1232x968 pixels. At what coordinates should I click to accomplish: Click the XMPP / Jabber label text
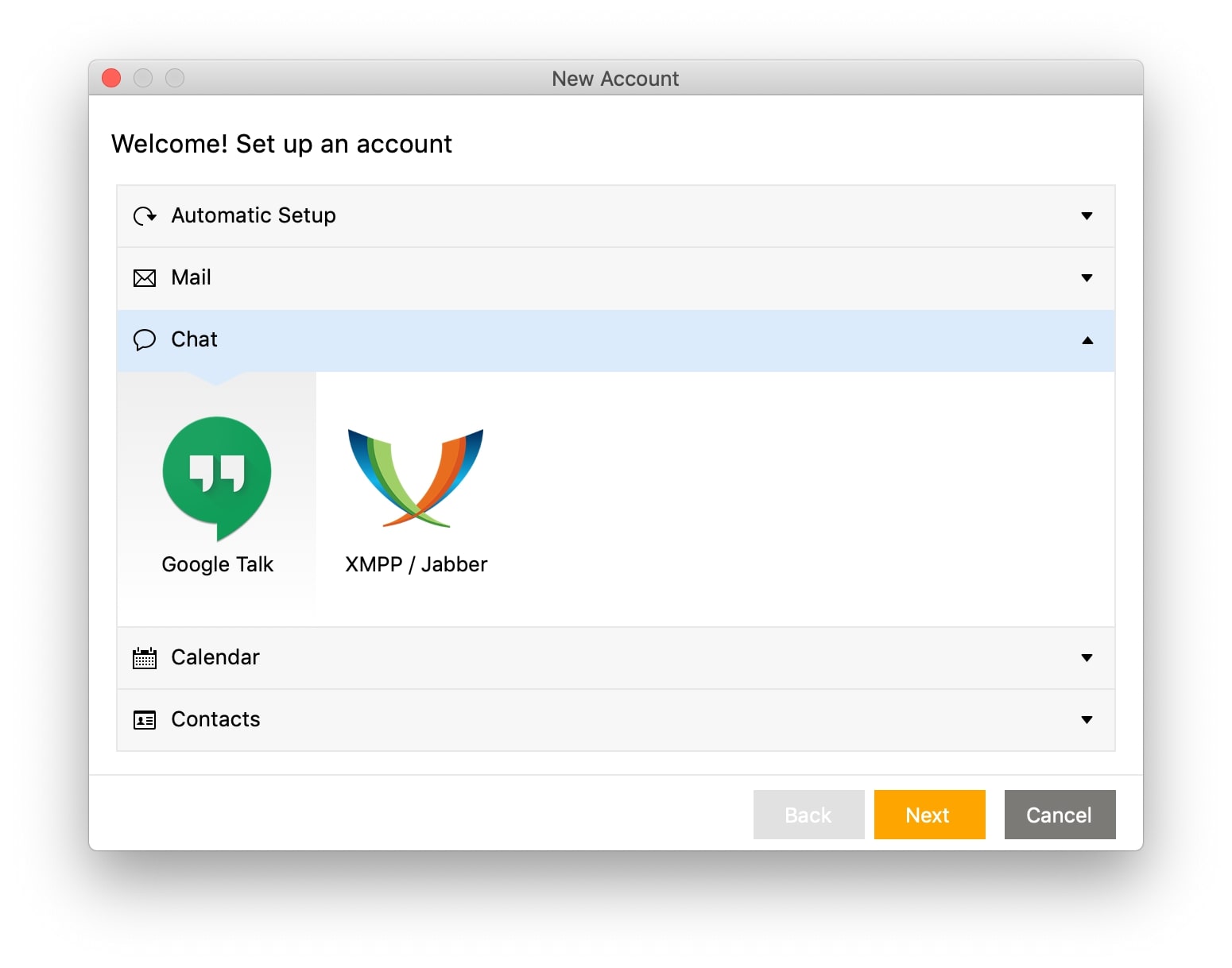416,564
